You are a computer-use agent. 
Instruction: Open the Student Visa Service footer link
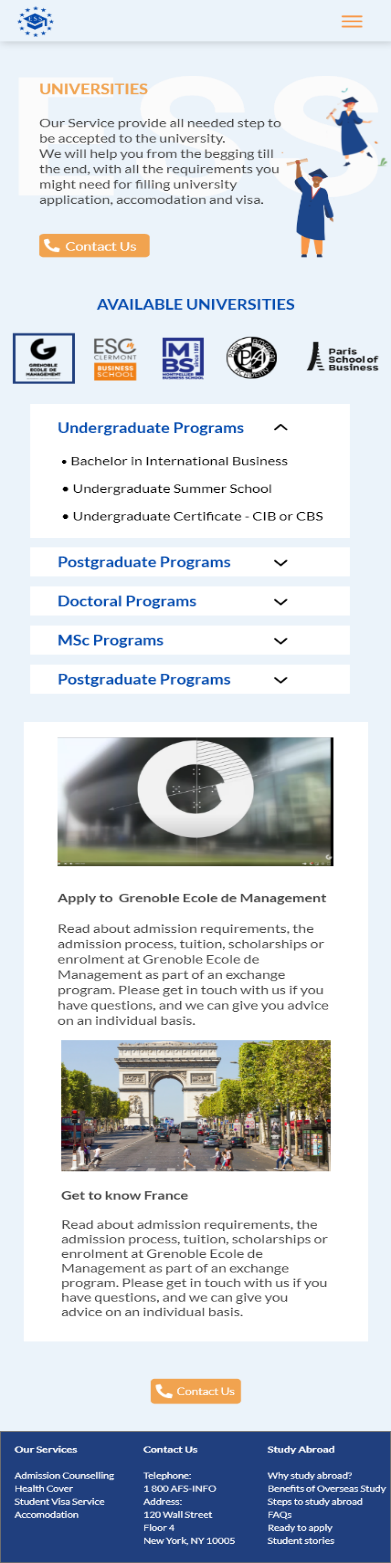coord(59,1502)
